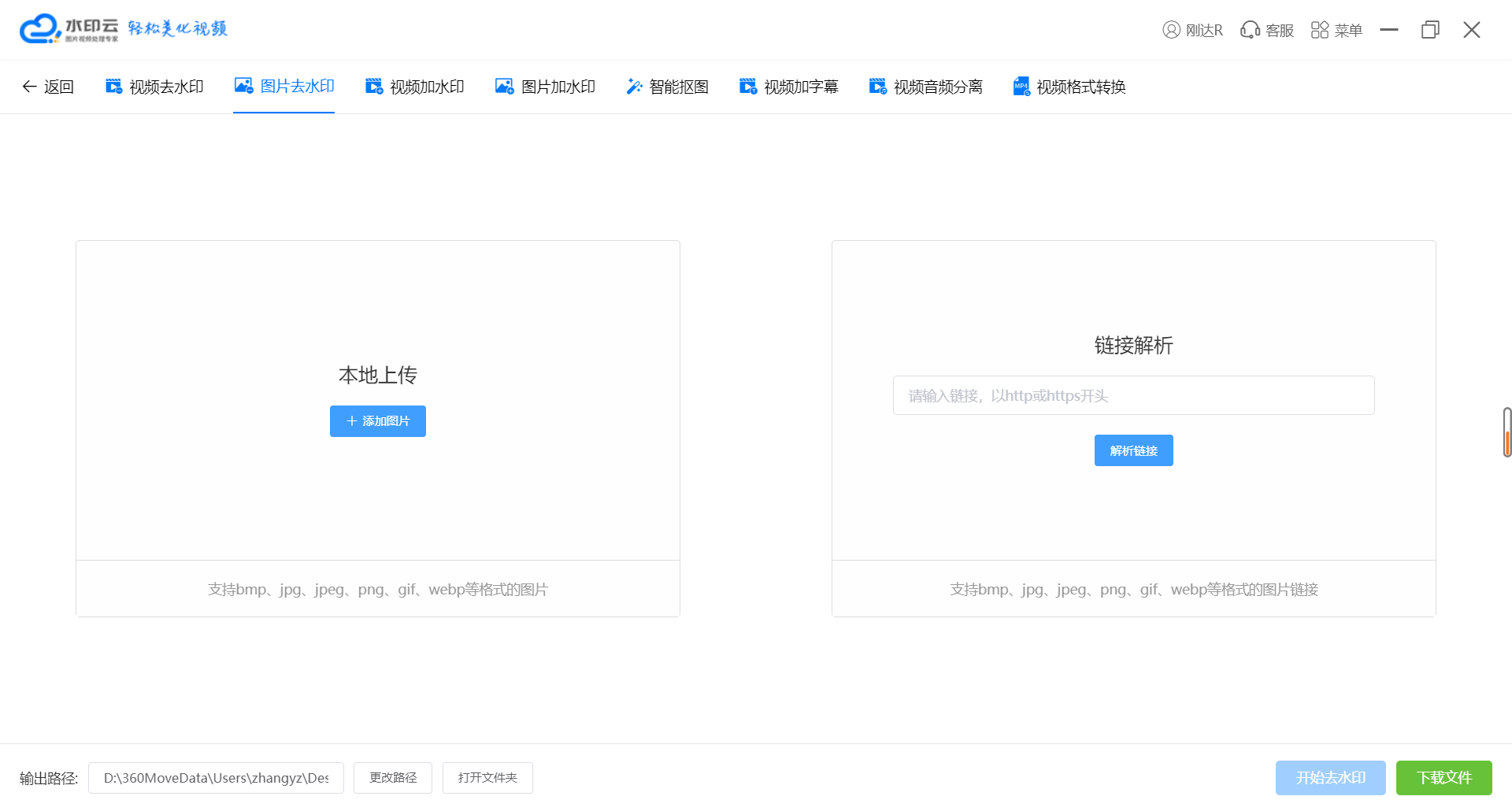1512x811 pixels.
Task: Close the 水印云 window
Action: tap(1472, 30)
